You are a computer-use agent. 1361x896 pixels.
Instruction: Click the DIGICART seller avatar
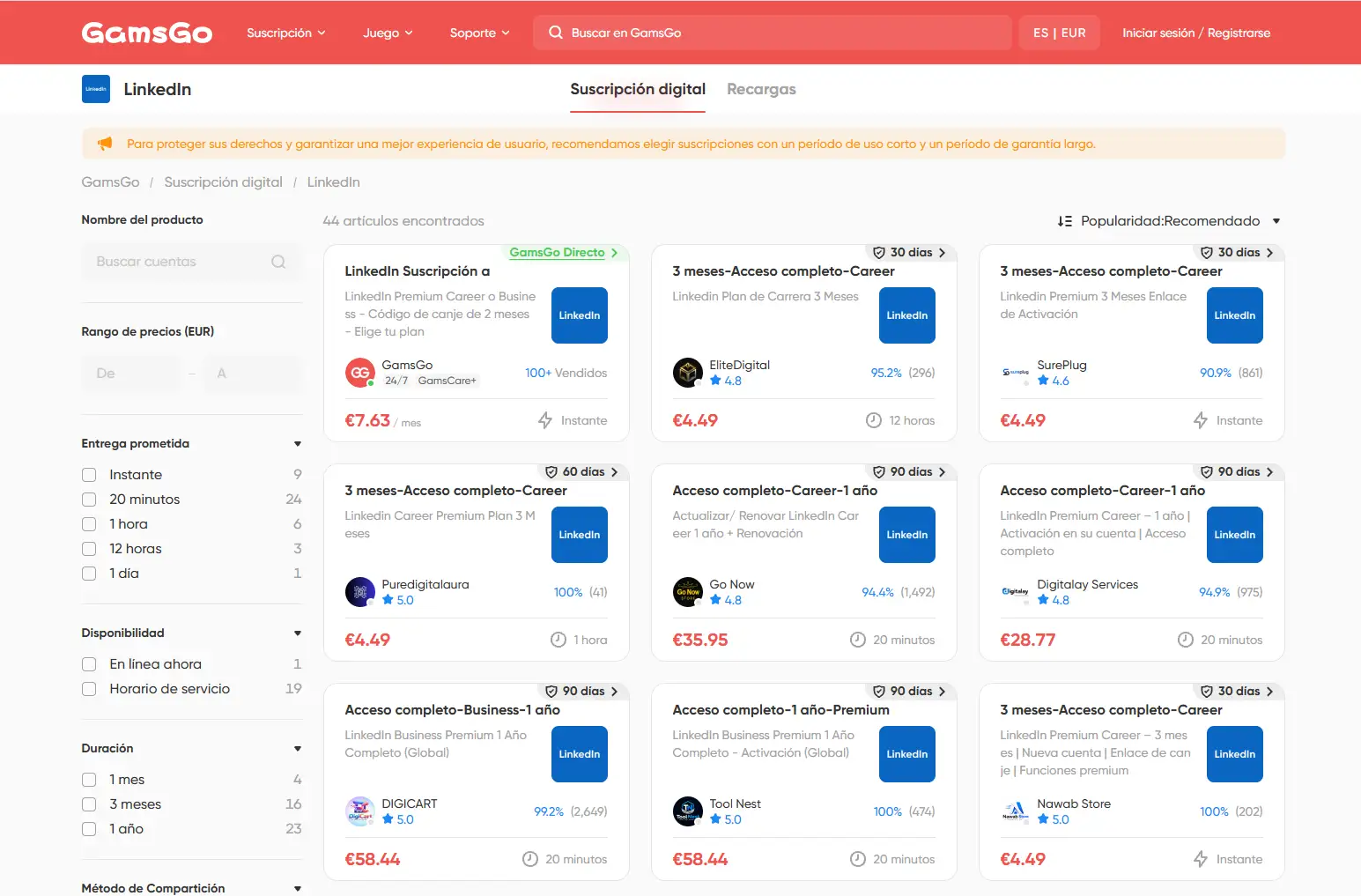tap(360, 811)
